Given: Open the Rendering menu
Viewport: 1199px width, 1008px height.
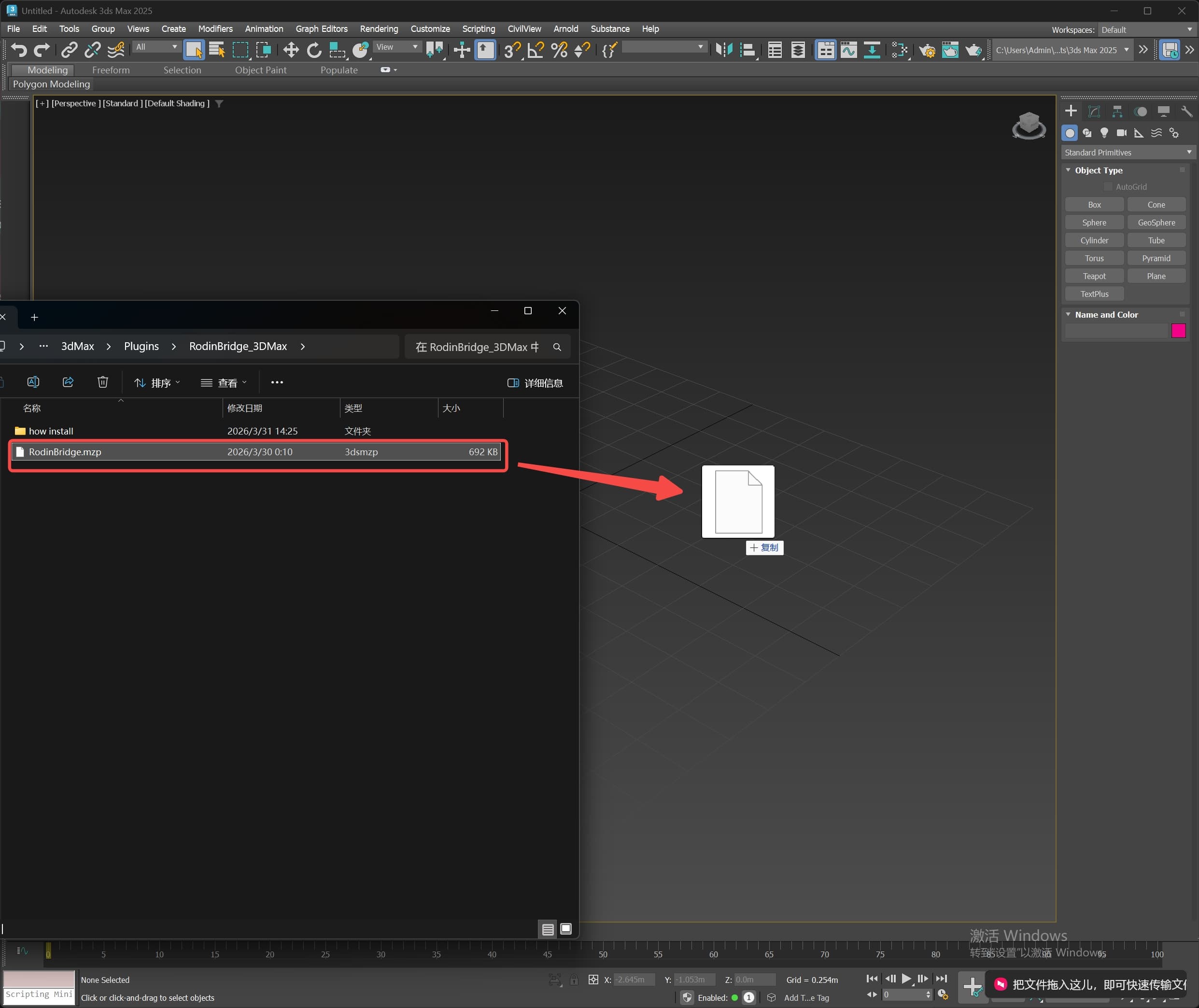Looking at the screenshot, I should [x=379, y=28].
